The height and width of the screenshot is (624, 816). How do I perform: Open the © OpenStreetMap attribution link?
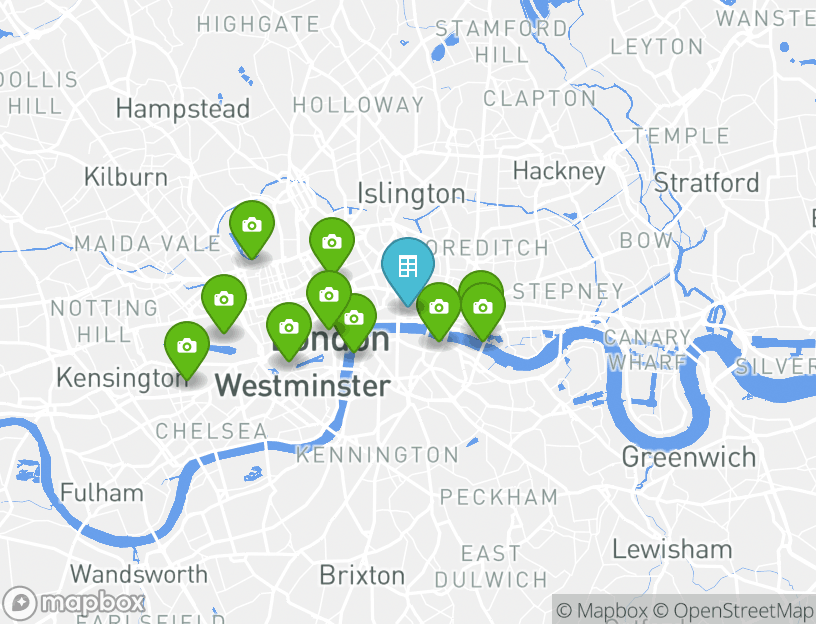(x=734, y=610)
